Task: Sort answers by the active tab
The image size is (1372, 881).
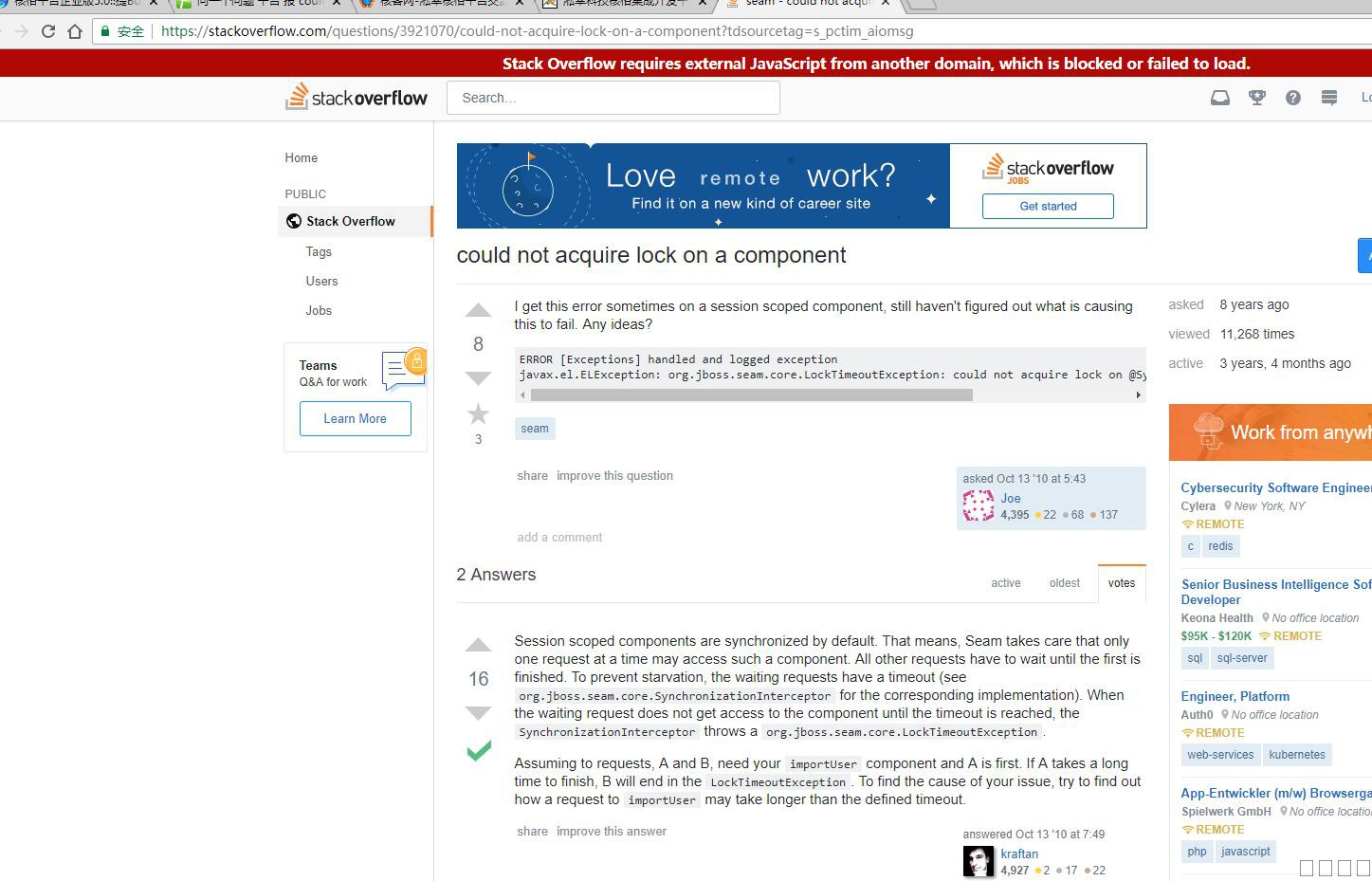Action: [x=1005, y=583]
